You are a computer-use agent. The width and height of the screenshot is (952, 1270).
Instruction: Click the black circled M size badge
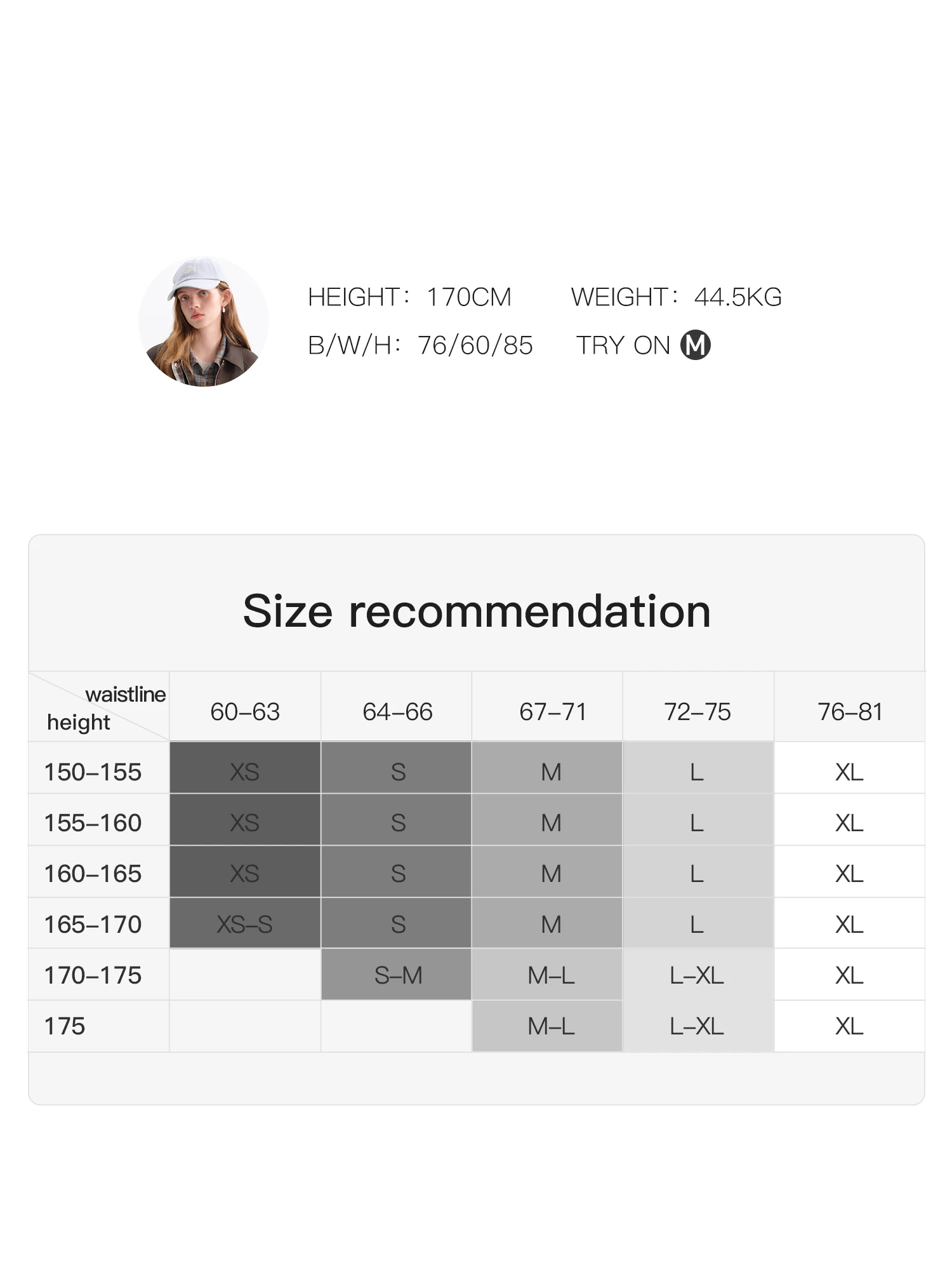tap(695, 345)
